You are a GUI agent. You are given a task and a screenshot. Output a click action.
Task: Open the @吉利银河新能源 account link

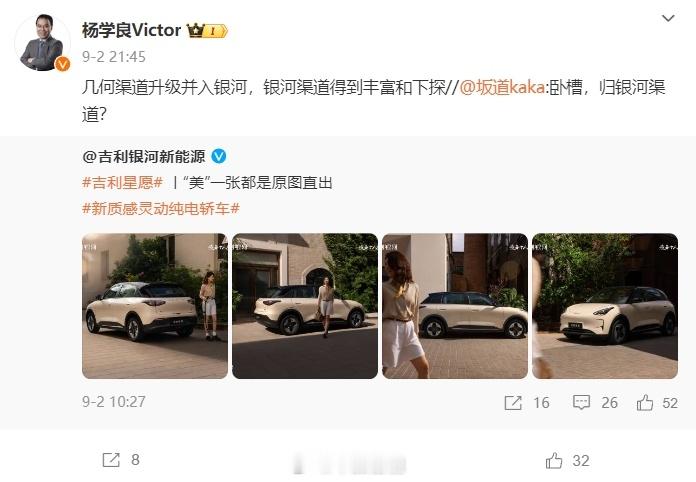click(x=144, y=156)
